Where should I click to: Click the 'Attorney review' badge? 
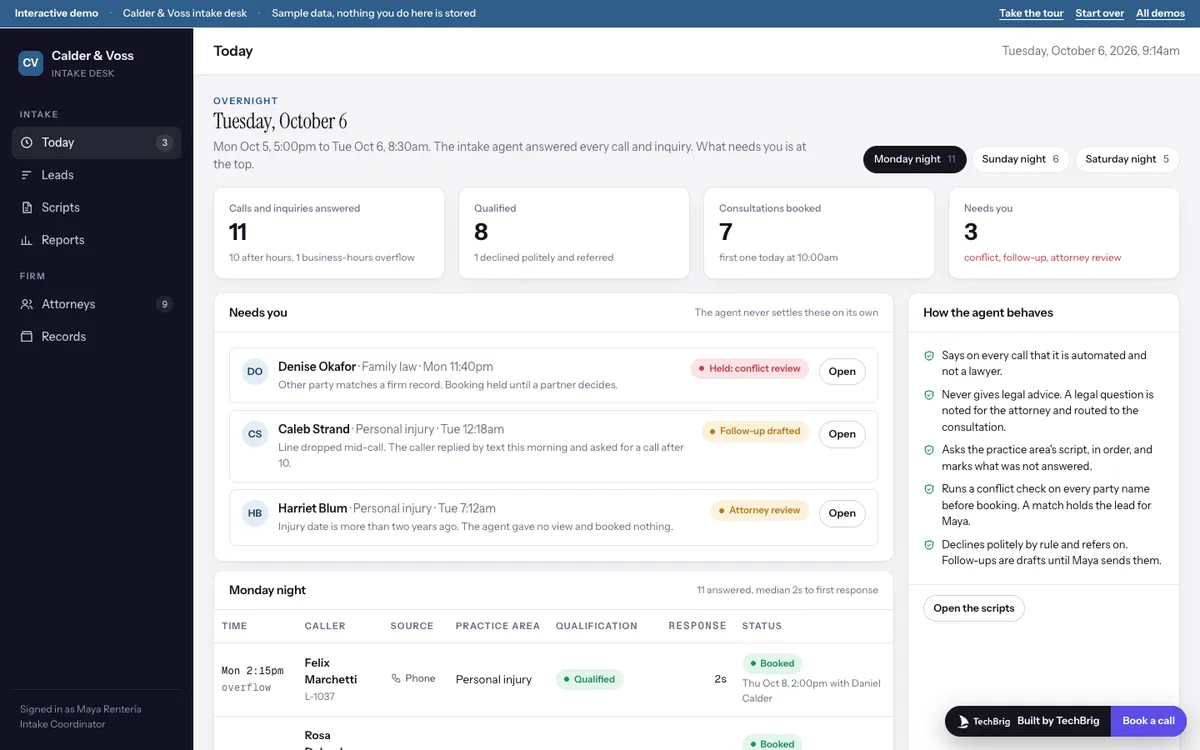pyautogui.click(x=760, y=510)
